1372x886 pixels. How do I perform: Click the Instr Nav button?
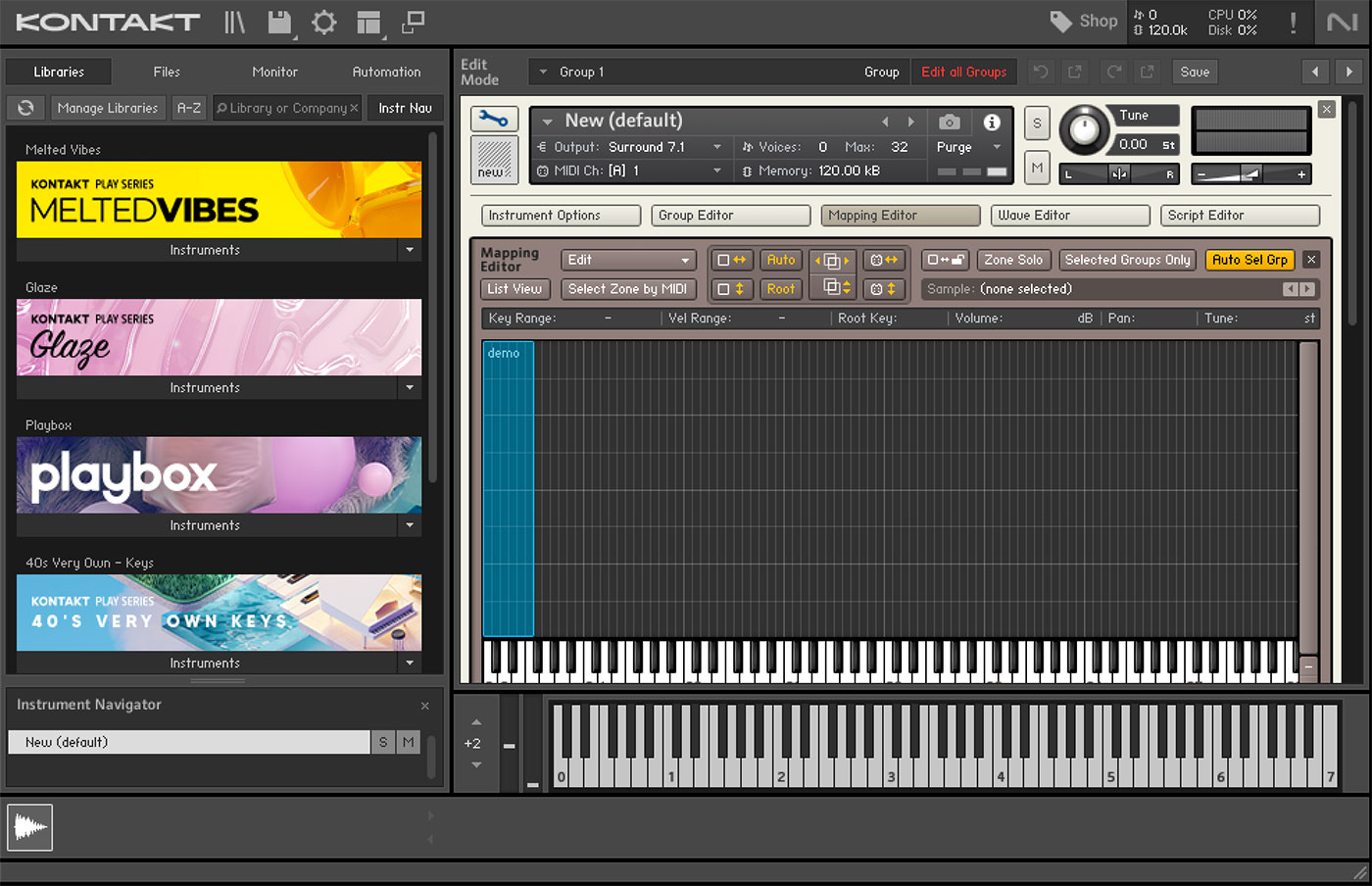(405, 108)
